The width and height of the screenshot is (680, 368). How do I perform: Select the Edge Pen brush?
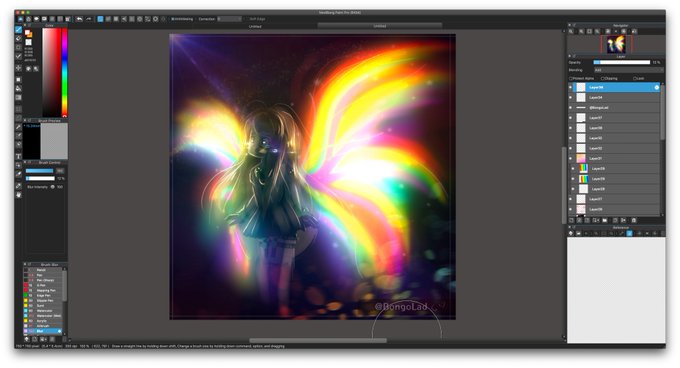coord(42,296)
